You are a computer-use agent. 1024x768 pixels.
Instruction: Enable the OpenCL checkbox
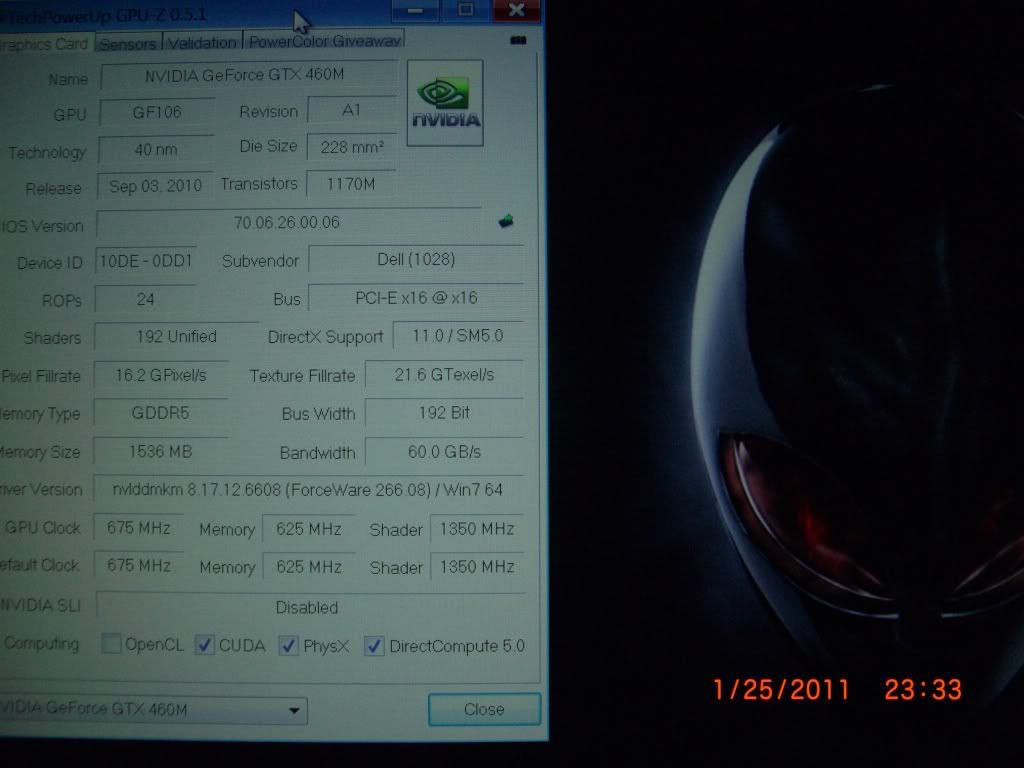coord(112,643)
